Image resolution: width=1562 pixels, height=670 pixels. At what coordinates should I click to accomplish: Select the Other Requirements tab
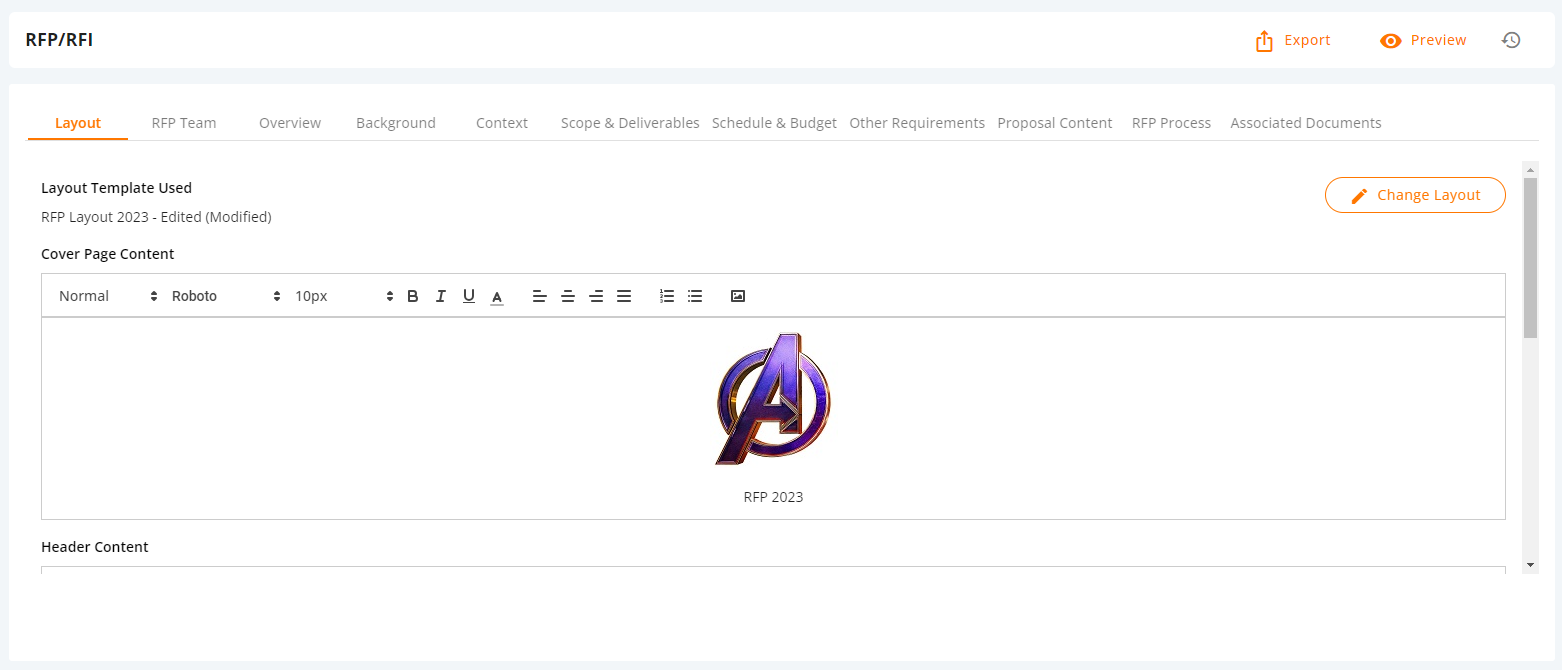click(917, 123)
